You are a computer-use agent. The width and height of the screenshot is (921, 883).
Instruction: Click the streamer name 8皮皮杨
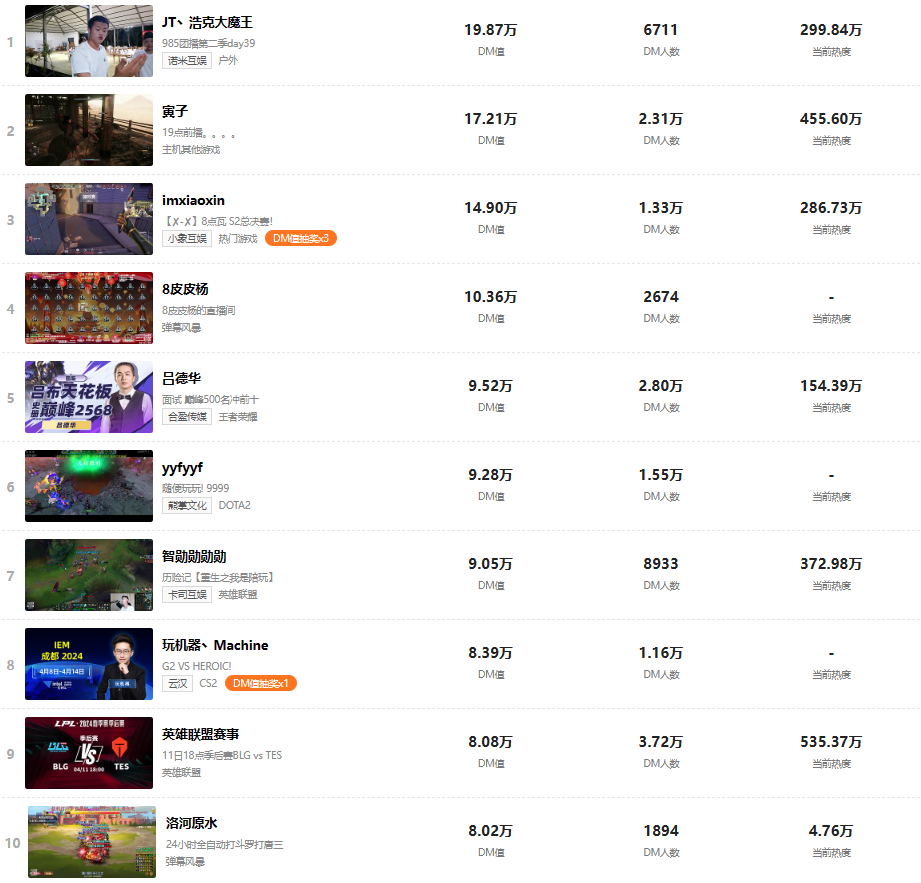tap(185, 289)
